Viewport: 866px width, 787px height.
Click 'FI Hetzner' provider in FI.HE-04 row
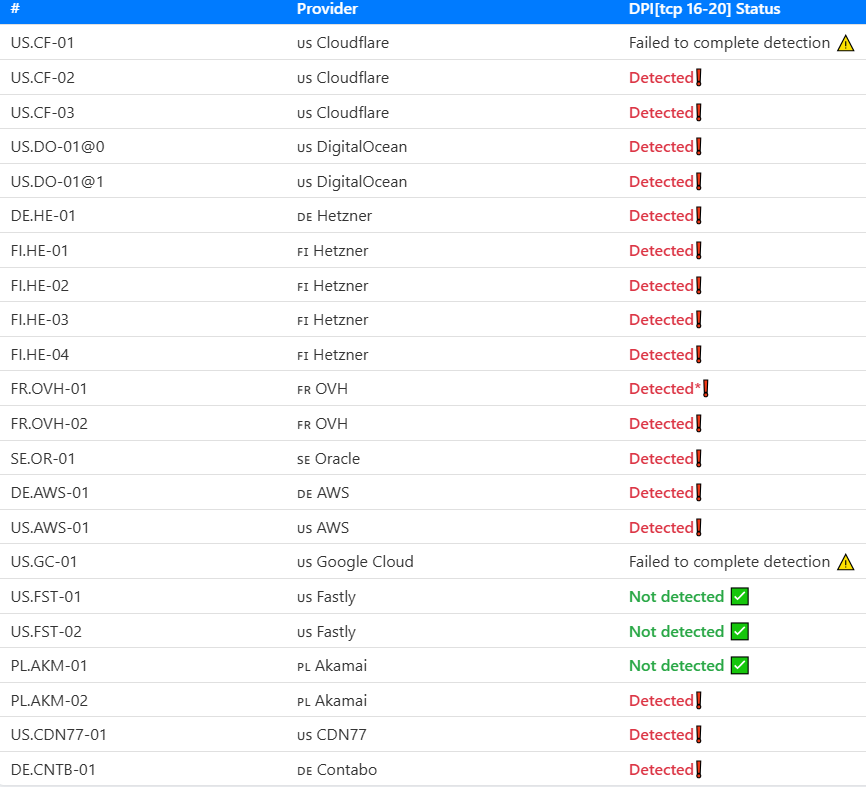coord(332,355)
